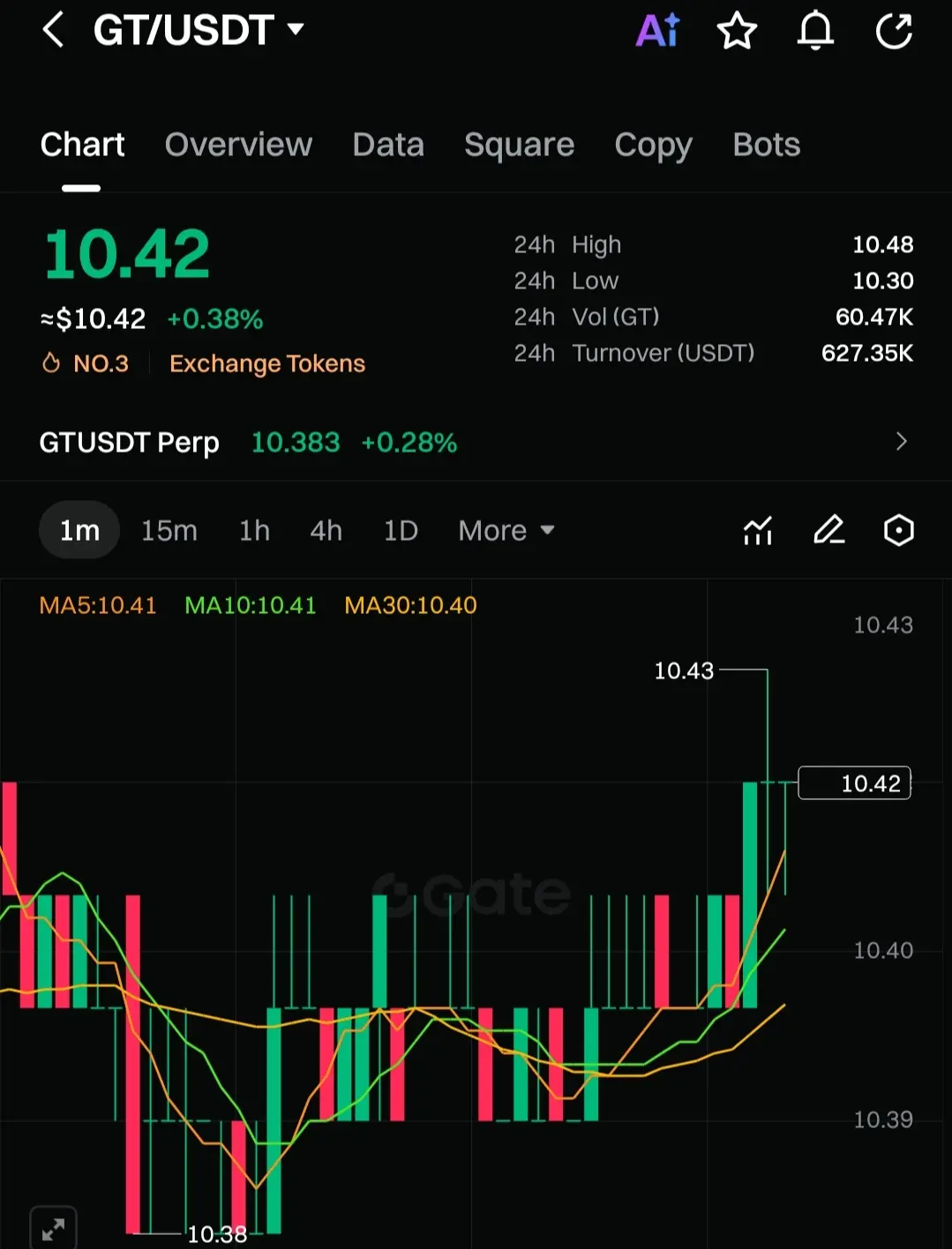Select the 4h timeframe
The height and width of the screenshot is (1249, 952).
coord(326,530)
